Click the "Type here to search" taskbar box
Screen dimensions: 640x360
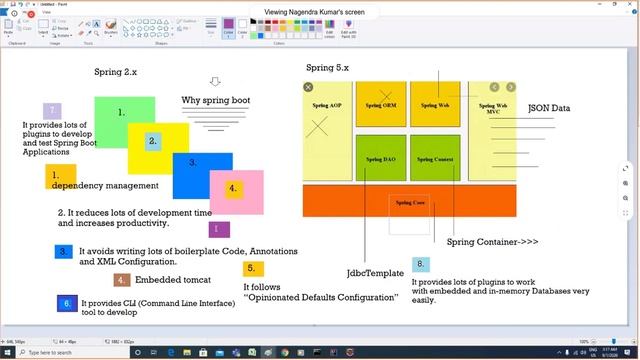point(73,352)
